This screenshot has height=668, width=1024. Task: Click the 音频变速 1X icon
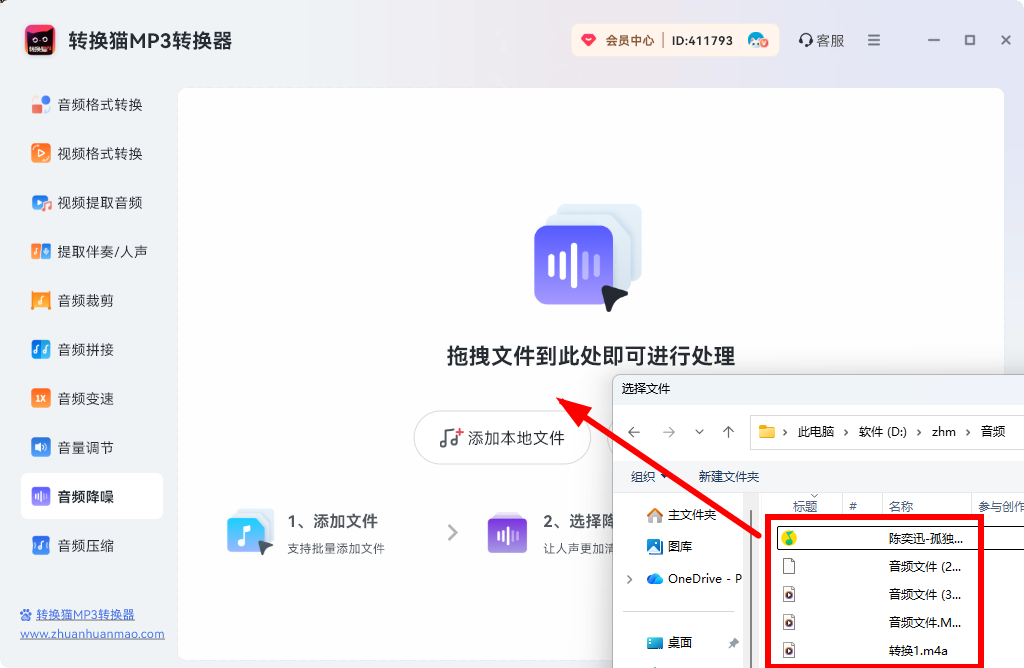[x=40, y=398]
